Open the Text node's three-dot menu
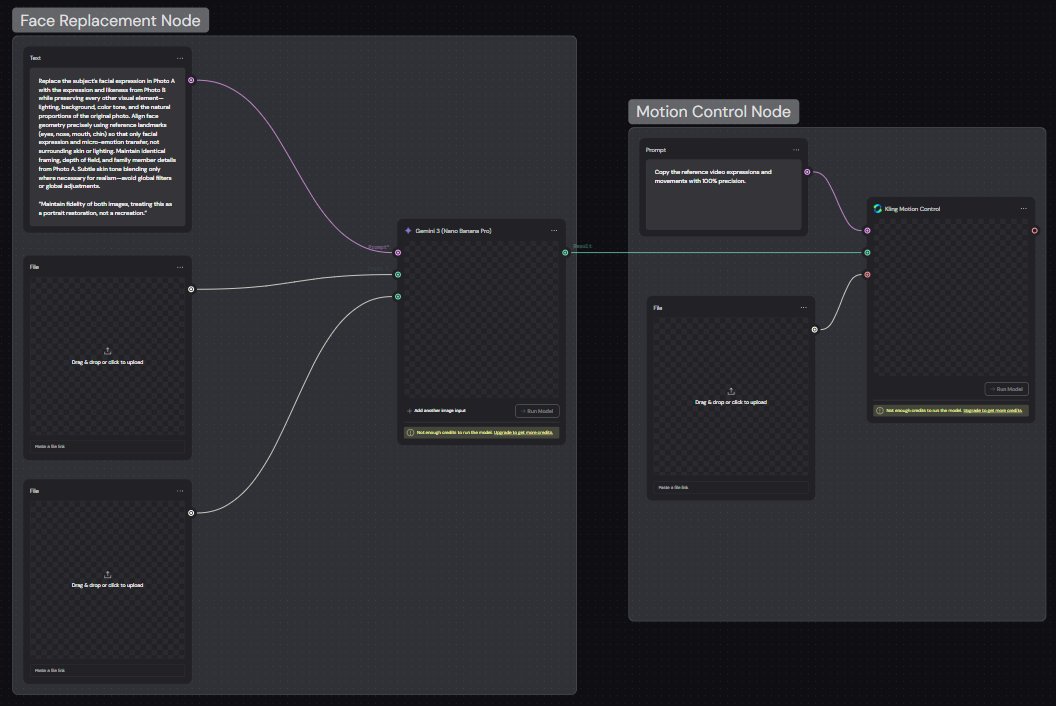 point(180,58)
